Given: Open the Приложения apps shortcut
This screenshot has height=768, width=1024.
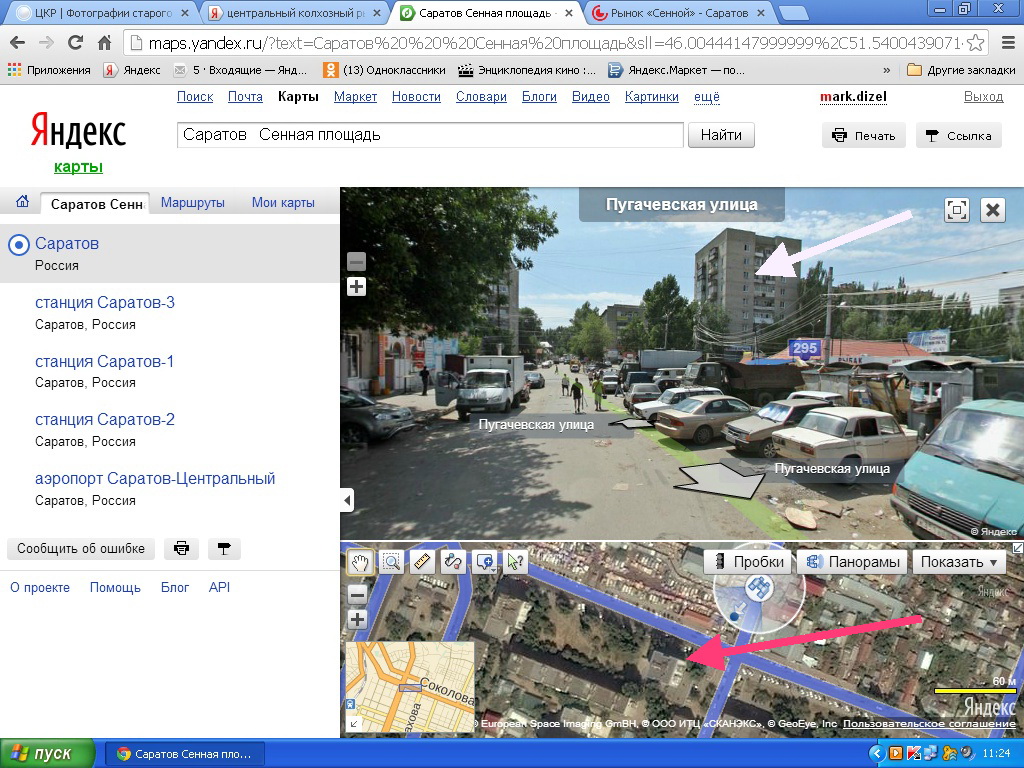Looking at the screenshot, I should coord(49,70).
